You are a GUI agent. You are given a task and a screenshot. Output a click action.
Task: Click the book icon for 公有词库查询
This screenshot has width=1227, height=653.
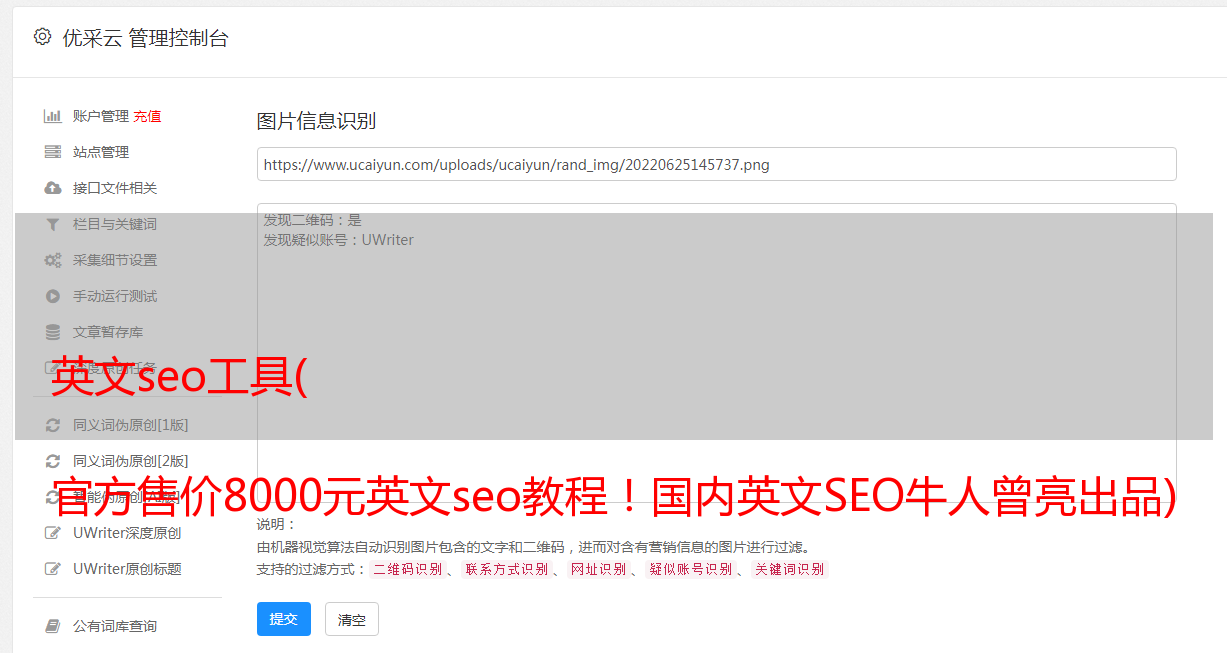(x=53, y=626)
